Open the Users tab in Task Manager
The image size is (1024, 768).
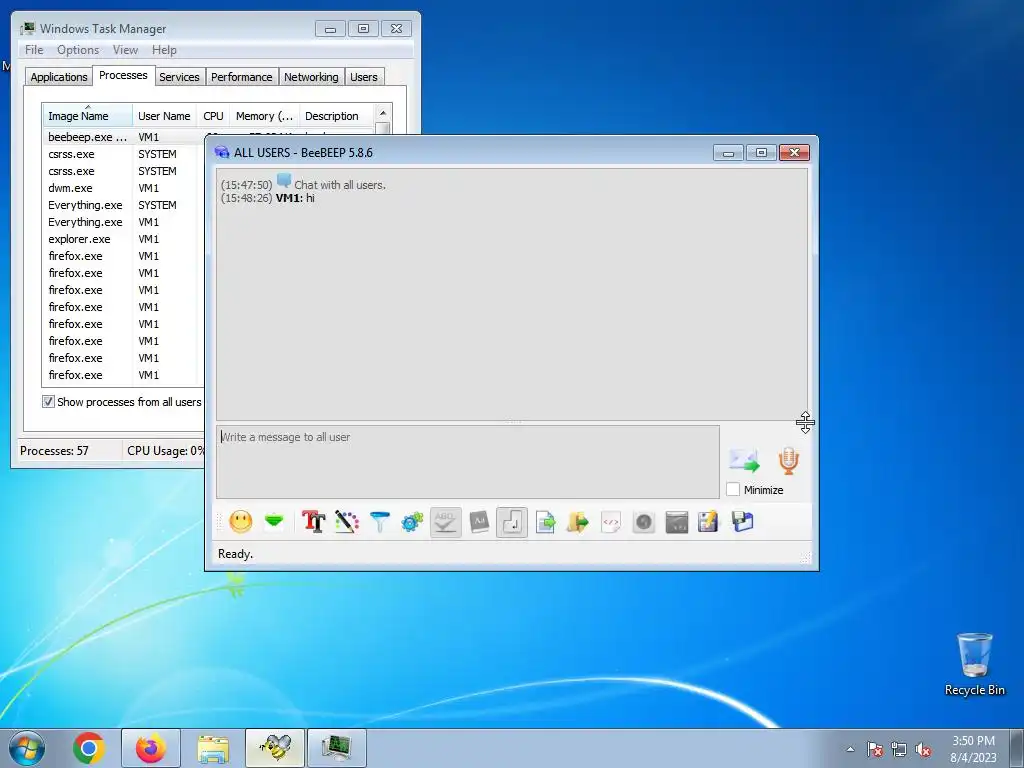click(x=364, y=77)
